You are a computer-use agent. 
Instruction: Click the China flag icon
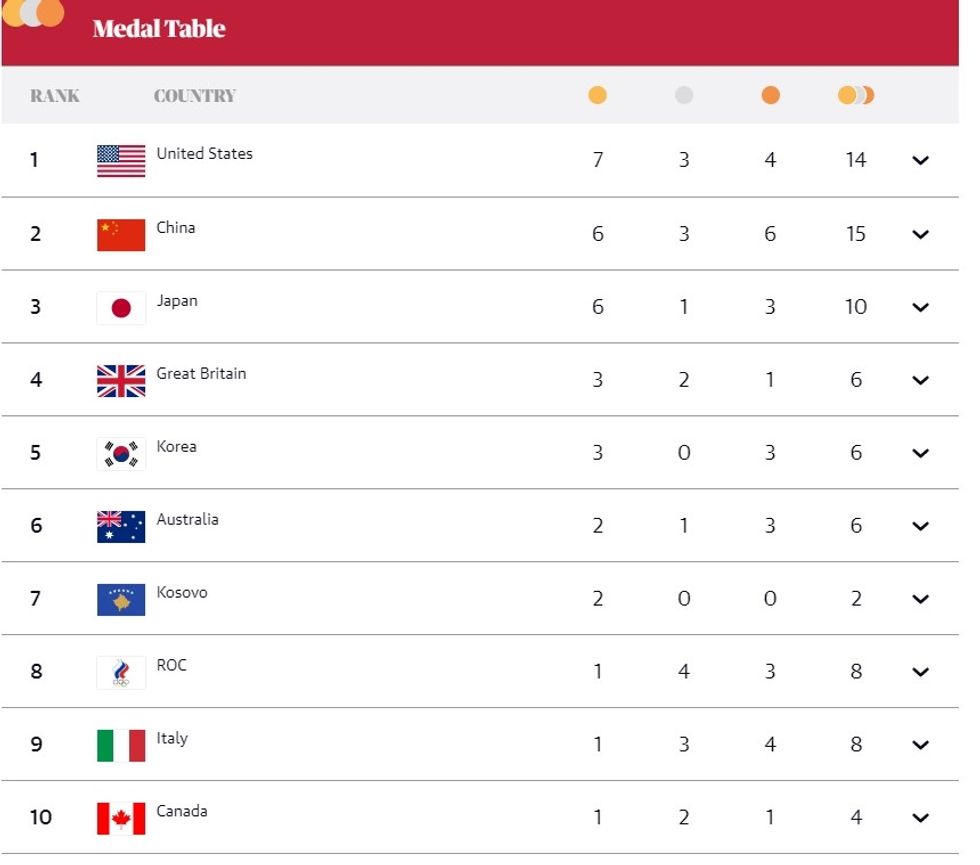(121, 235)
